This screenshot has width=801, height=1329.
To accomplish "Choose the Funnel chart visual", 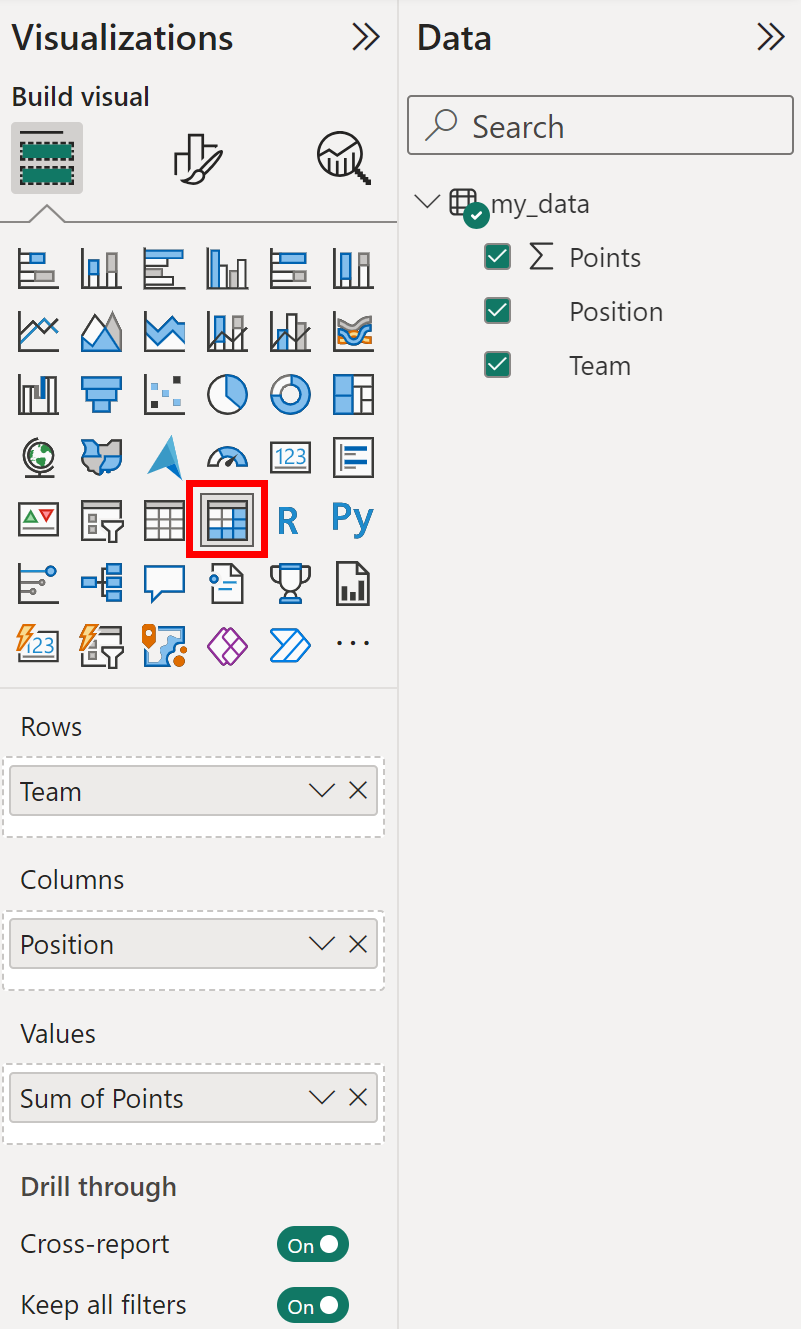I will [x=102, y=395].
